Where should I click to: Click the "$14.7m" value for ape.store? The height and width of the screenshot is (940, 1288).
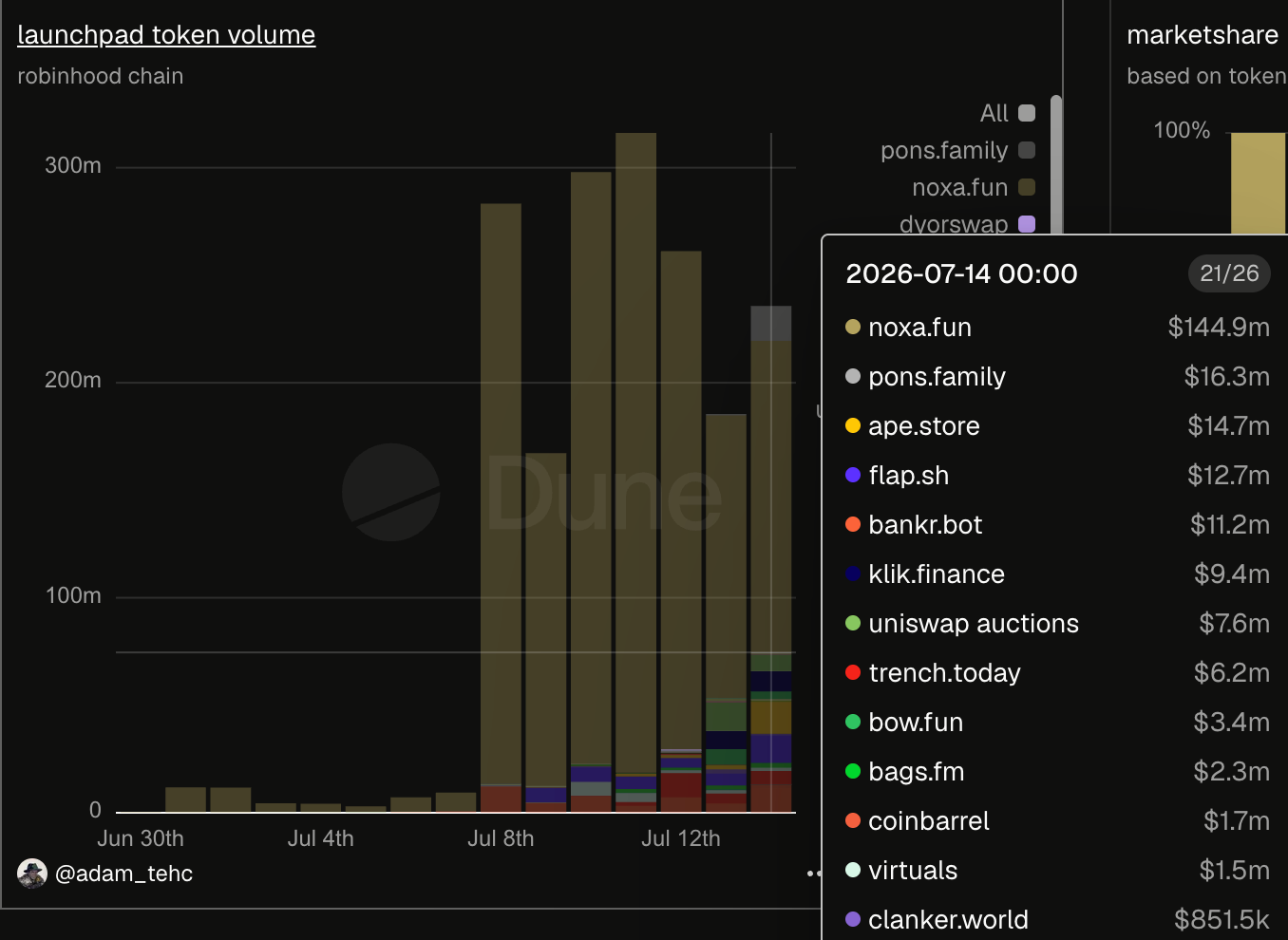(x=1228, y=426)
